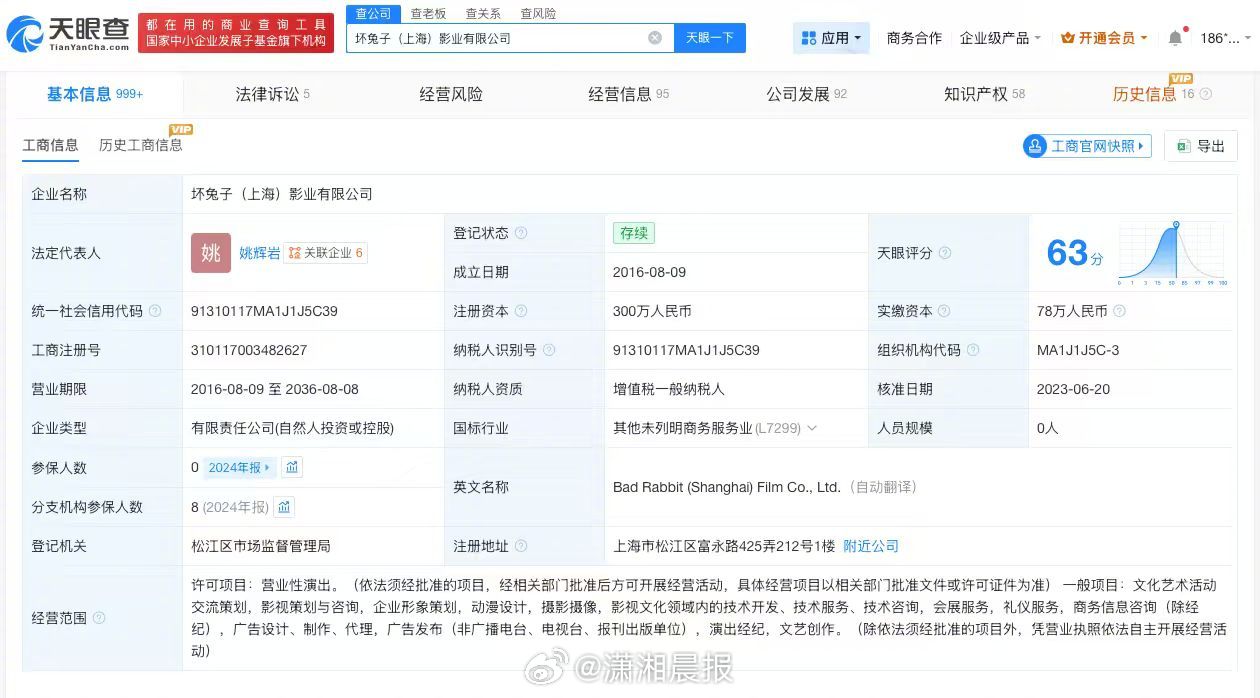Click the 300万人民币 registered capital value
Screen dimensions: 1260x698
click(652, 311)
